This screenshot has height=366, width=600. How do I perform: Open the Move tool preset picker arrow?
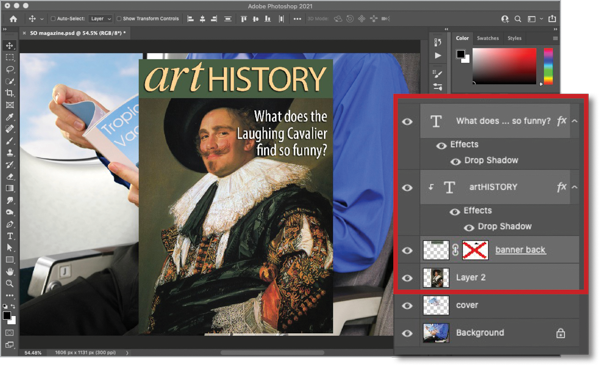coord(42,19)
